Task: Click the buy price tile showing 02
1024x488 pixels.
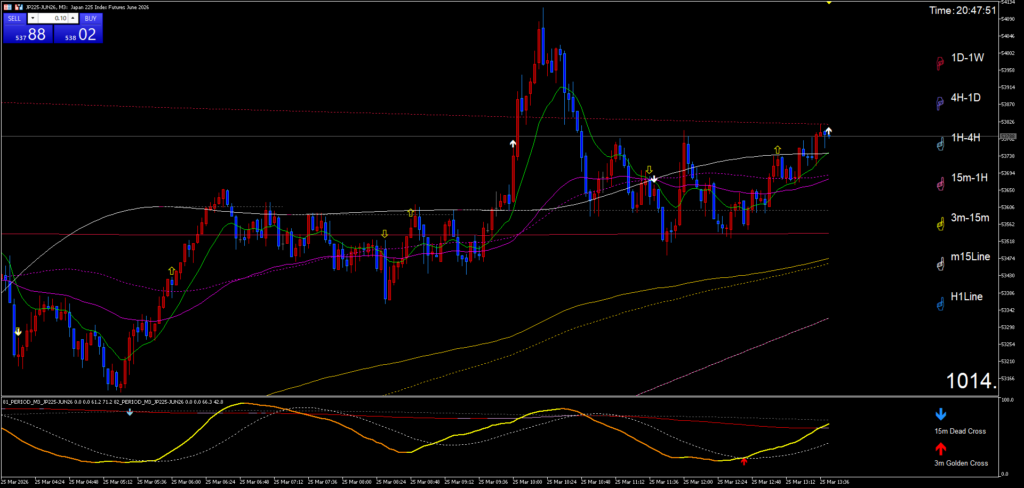Action: [x=78, y=34]
